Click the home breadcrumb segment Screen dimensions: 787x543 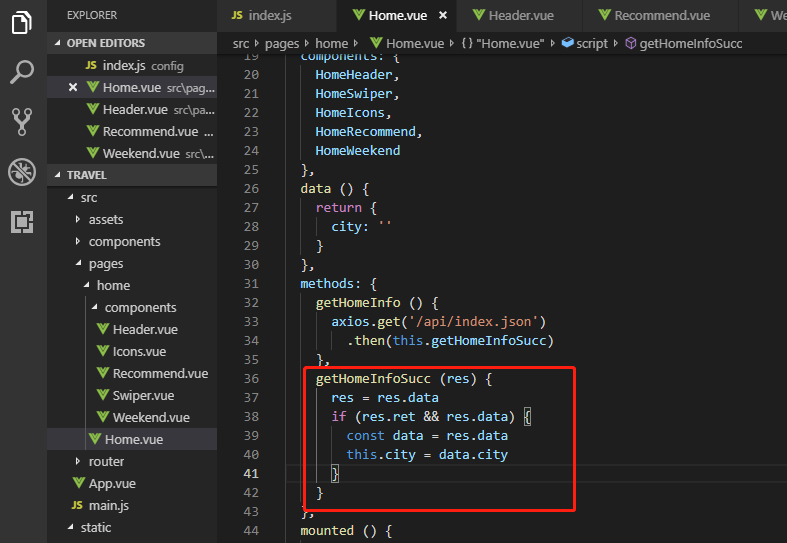pos(331,44)
